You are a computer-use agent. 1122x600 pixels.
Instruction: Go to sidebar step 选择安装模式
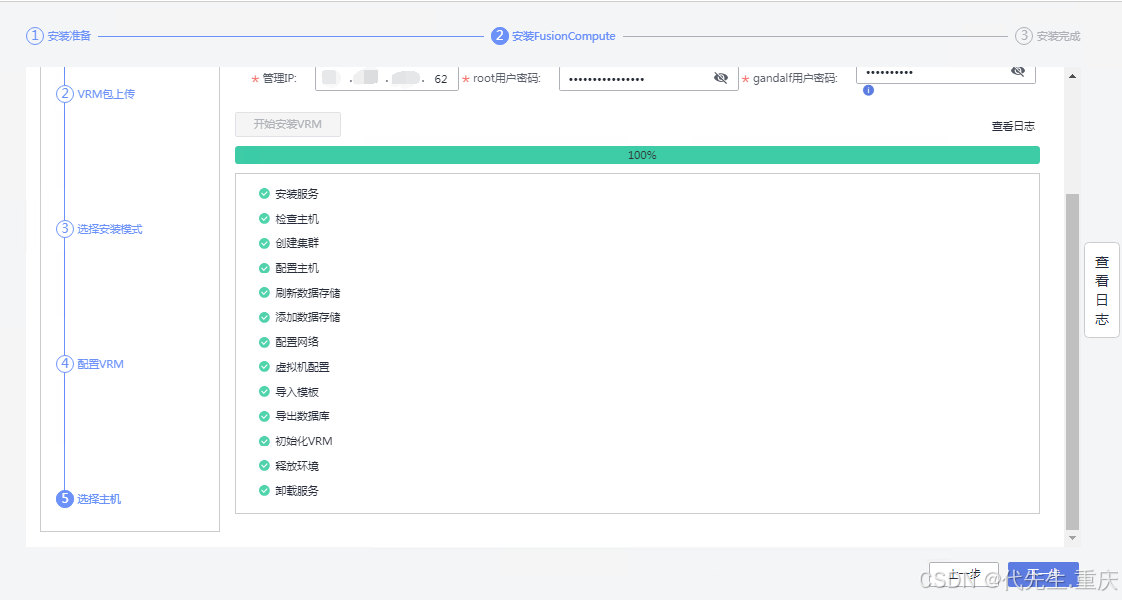(x=99, y=229)
